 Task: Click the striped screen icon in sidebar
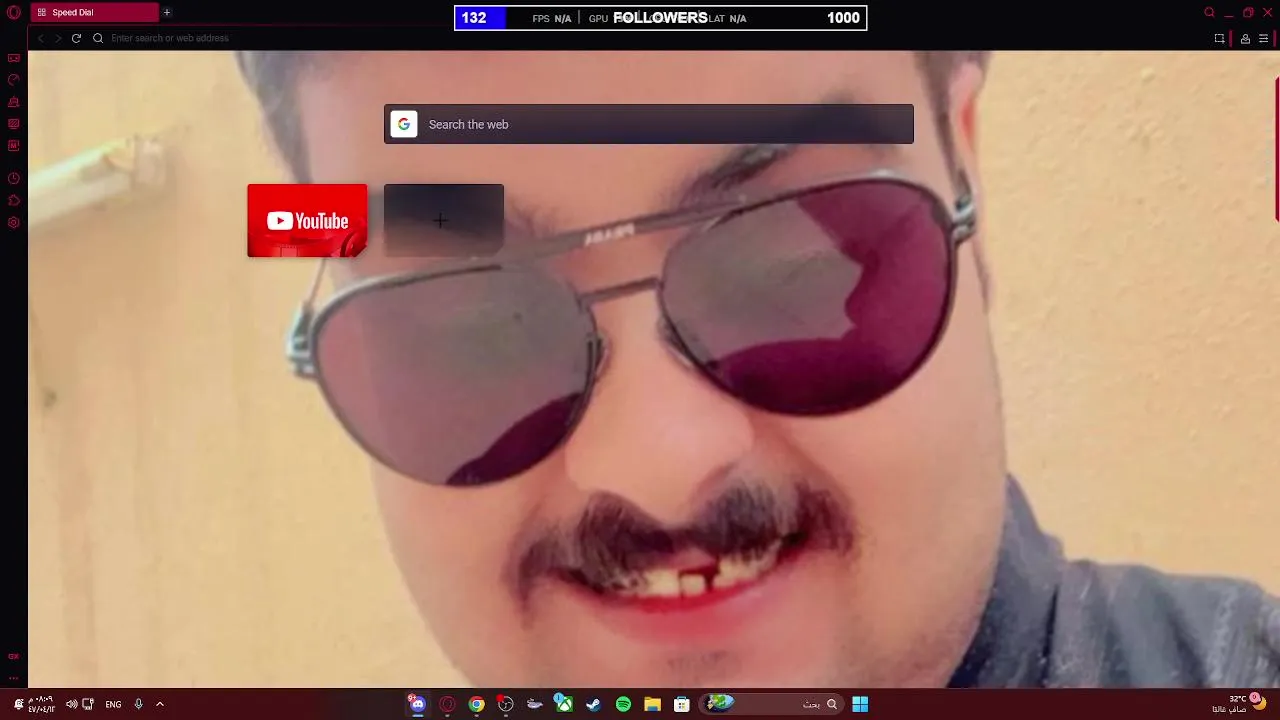pos(14,124)
